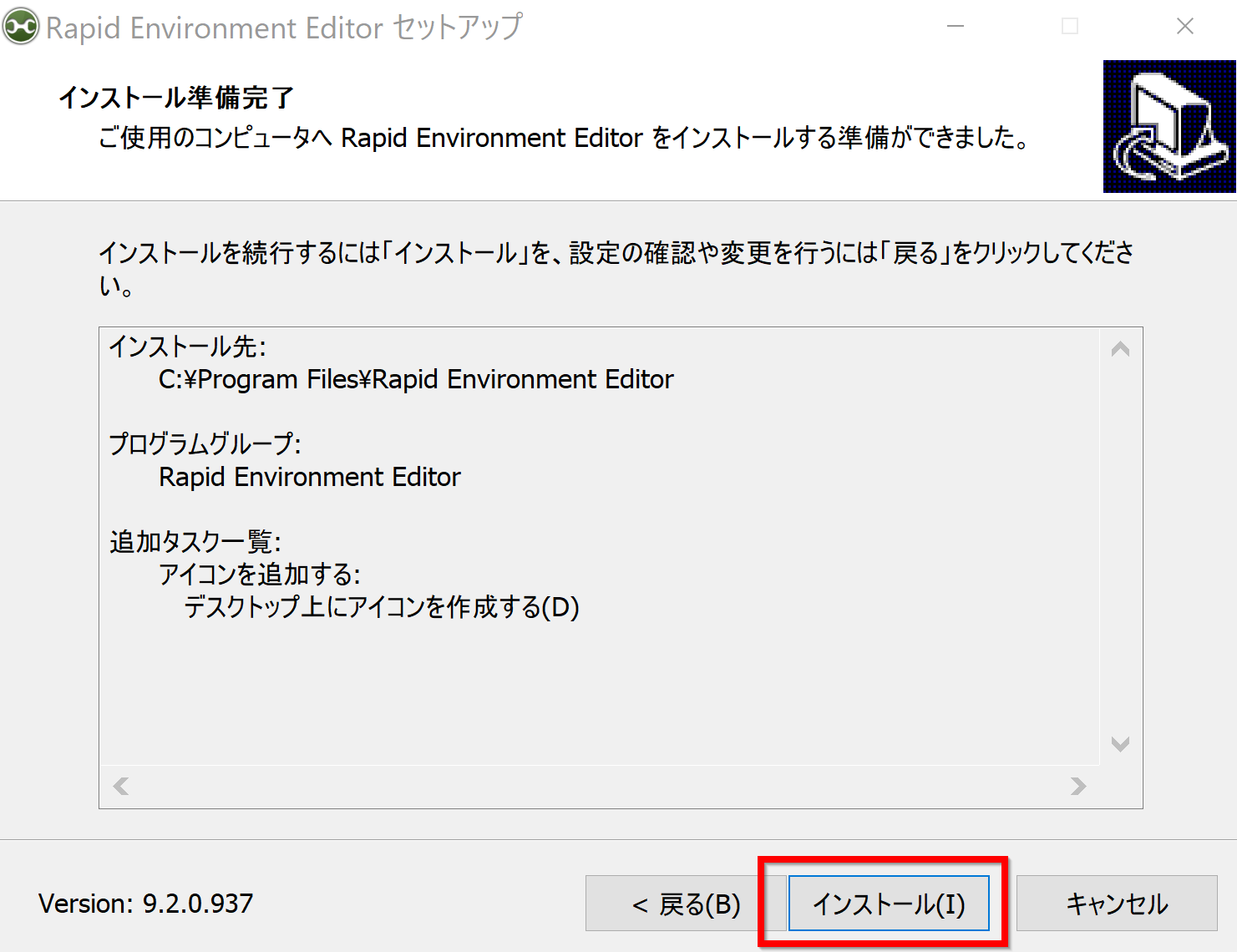Cancel setup with キャンセル button

[x=1117, y=903]
